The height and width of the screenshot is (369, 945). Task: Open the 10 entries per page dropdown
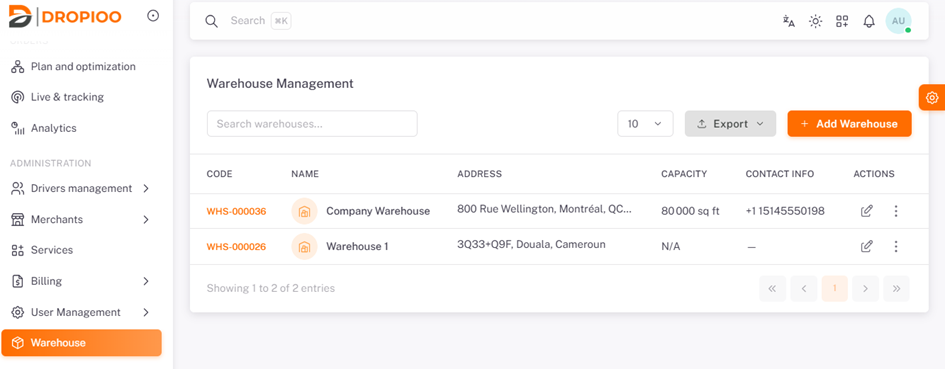coord(645,124)
